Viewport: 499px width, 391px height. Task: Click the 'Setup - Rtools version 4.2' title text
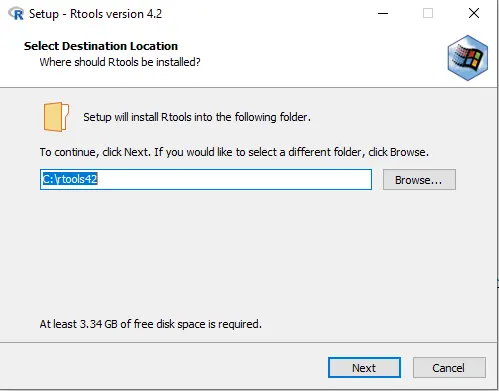[95, 14]
